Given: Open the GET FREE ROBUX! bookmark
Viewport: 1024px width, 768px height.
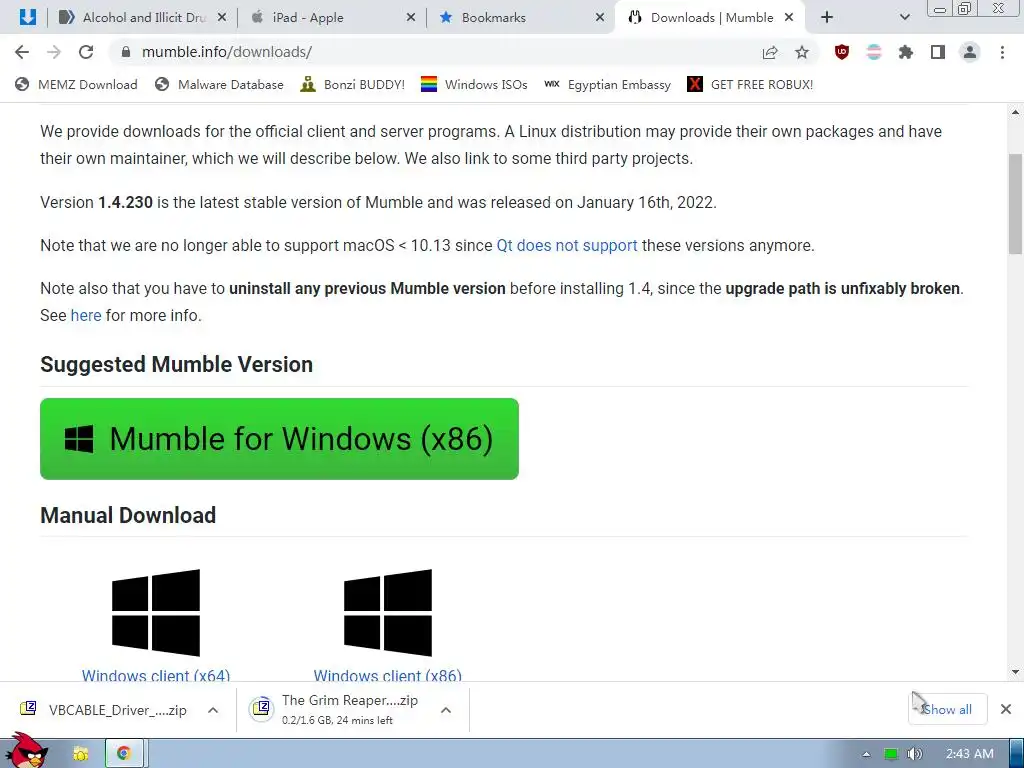Looking at the screenshot, I should click(x=750, y=84).
